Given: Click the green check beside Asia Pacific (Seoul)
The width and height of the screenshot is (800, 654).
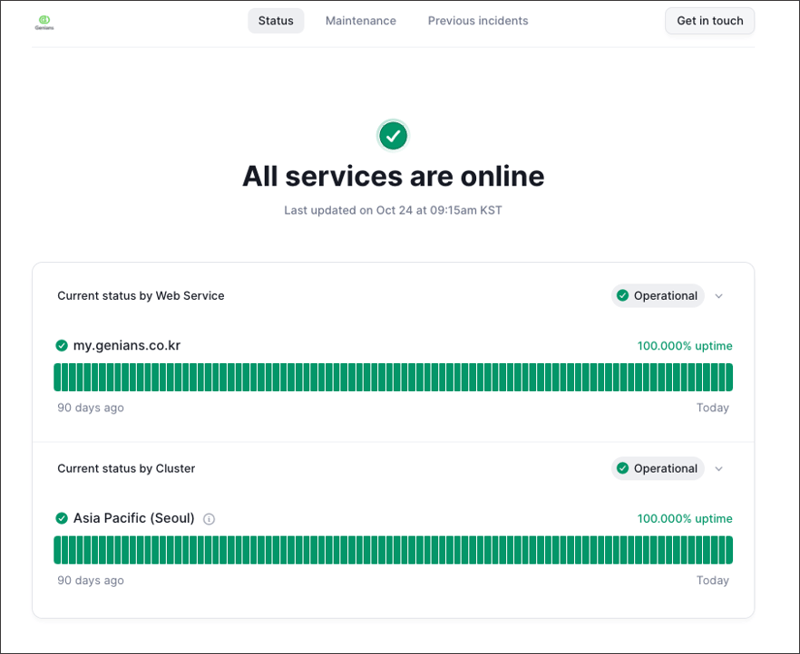Looking at the screenshot, I should (x=62, y=518).
